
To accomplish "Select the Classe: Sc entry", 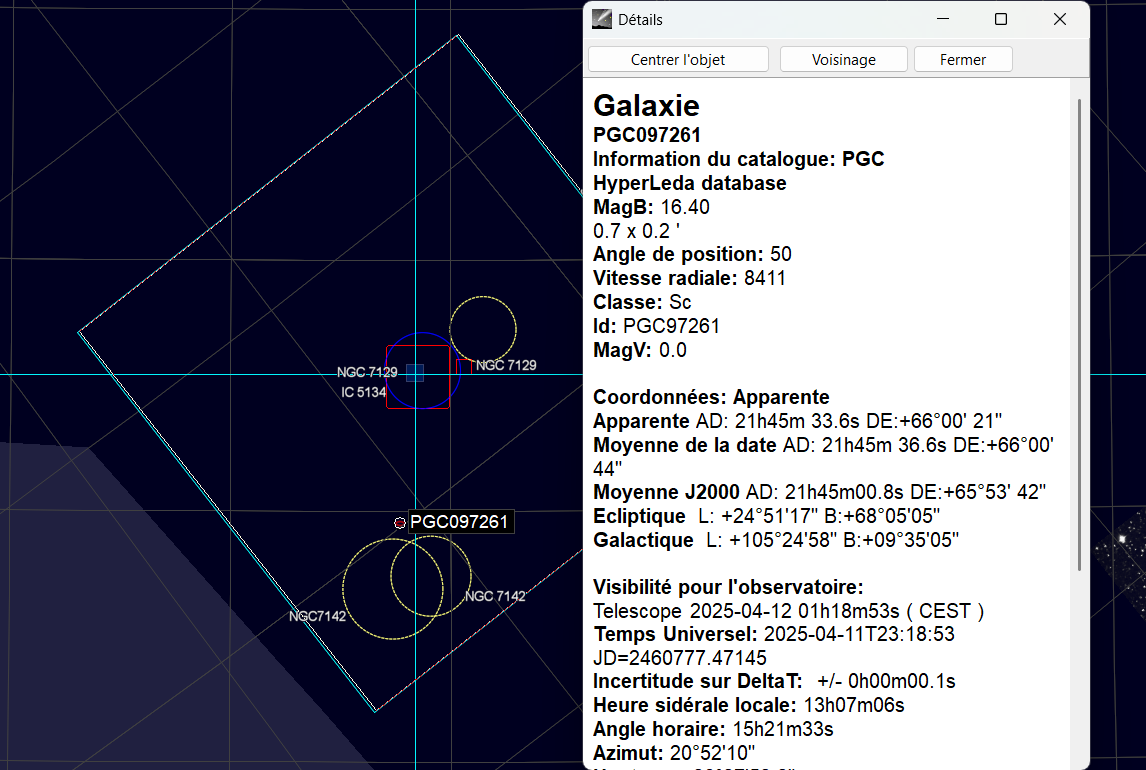I will (642, 302).
